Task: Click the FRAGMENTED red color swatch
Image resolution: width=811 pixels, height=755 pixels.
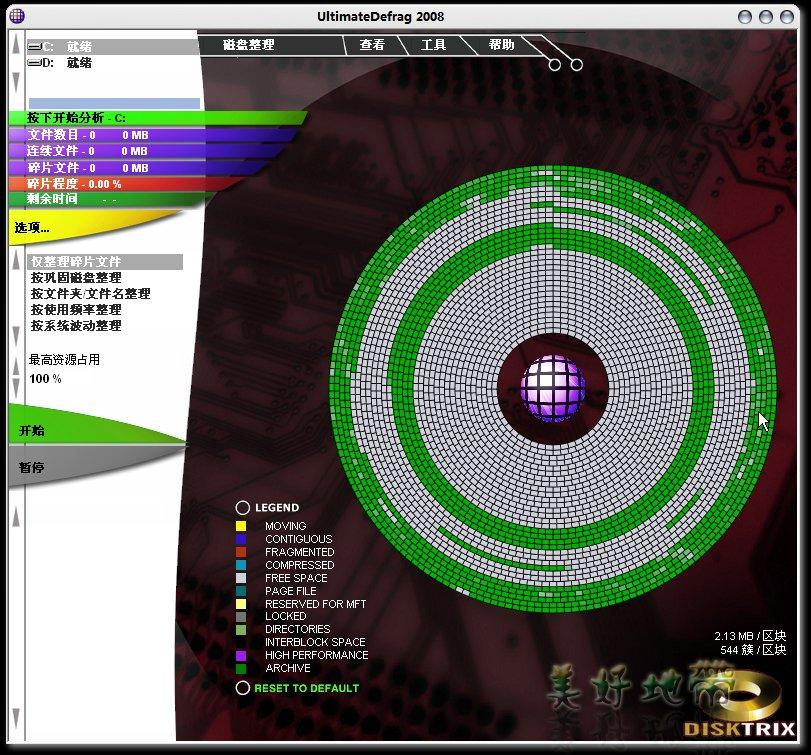Action: click(241, 552)
